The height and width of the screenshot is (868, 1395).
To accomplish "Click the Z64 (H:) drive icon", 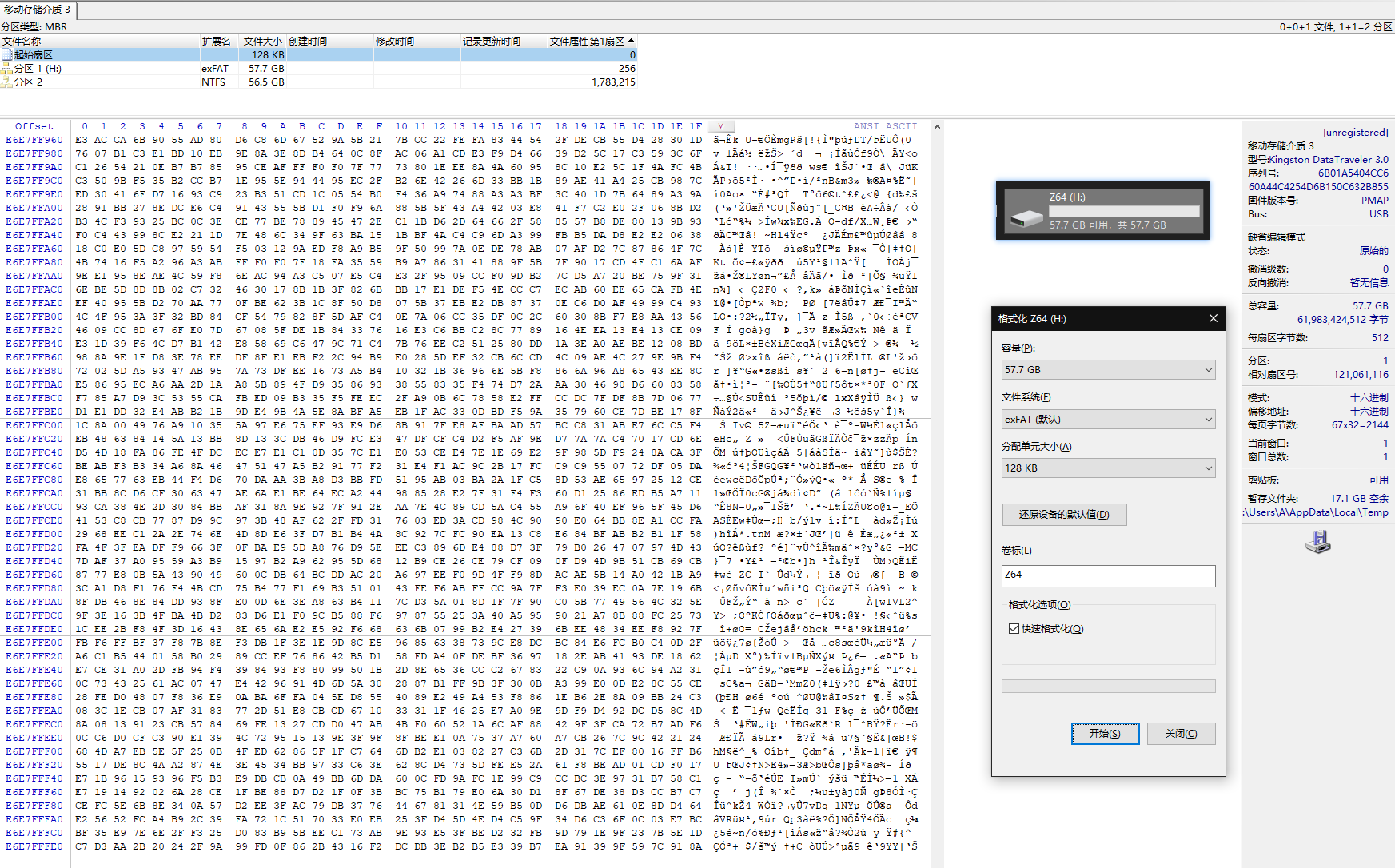I will 1026,217.
